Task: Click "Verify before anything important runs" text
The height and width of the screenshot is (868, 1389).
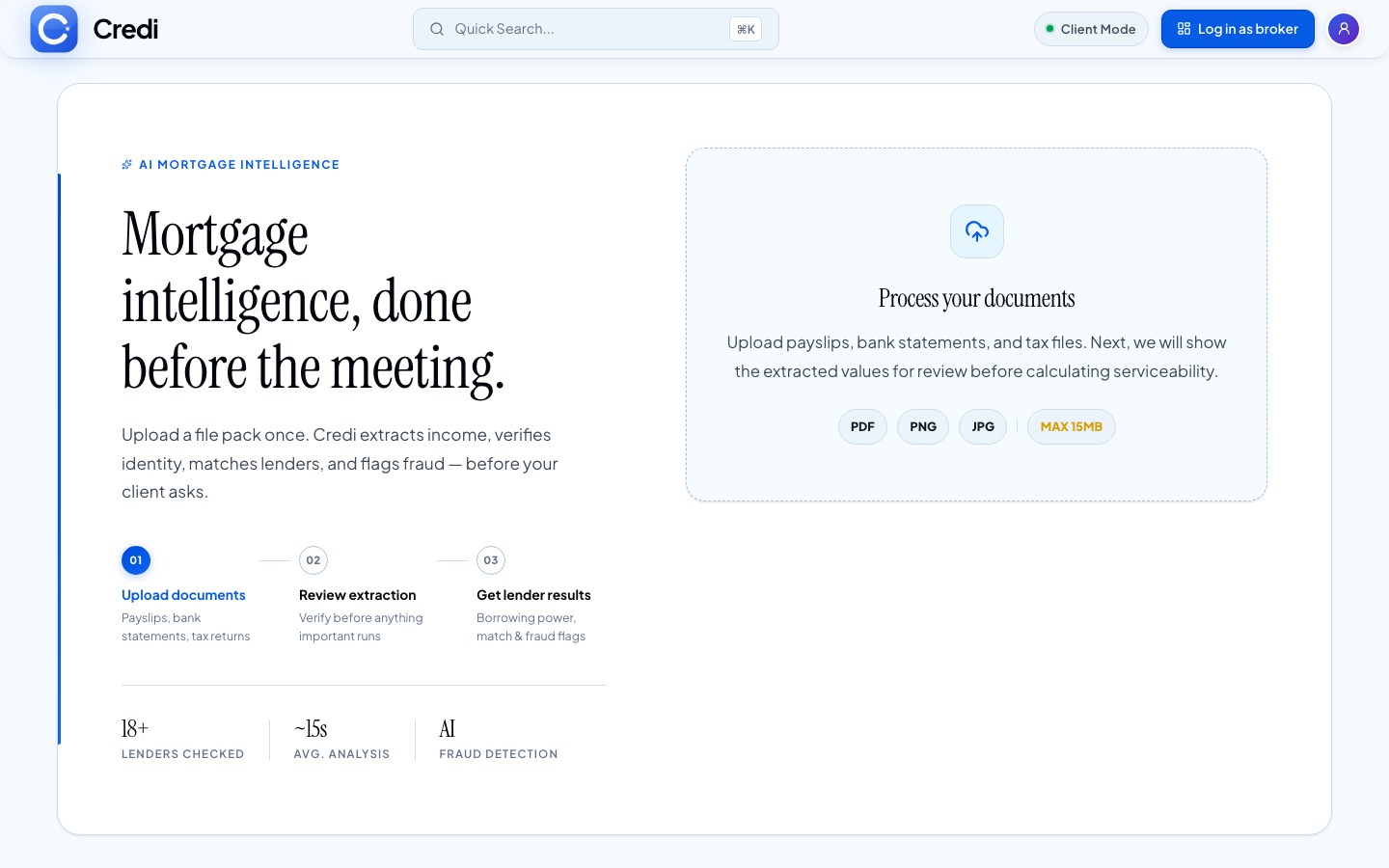Action: (361, 627)
